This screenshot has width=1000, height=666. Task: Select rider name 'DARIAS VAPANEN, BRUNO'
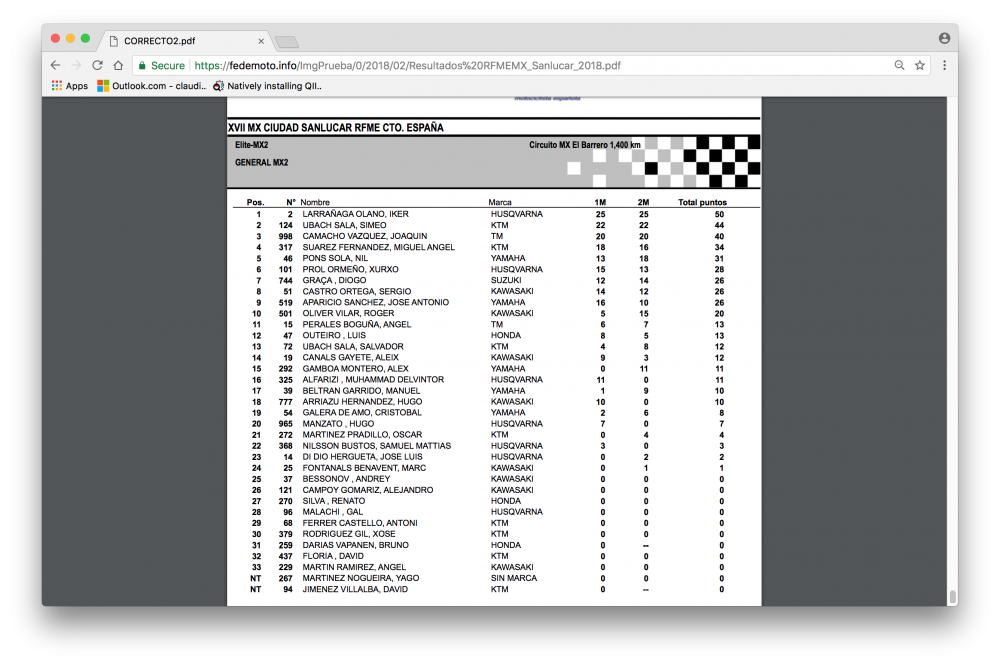pyautogui.click(x=355, y=545)
